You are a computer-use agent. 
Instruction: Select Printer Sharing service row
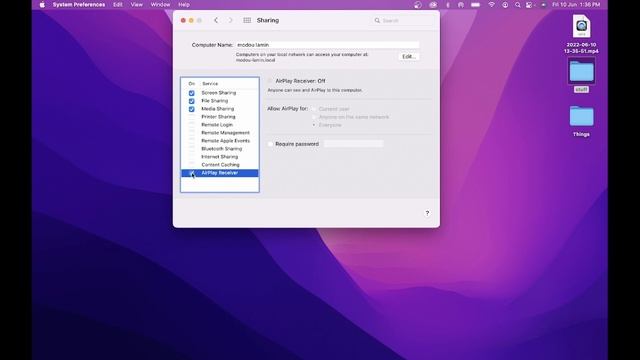click(220, 117)
